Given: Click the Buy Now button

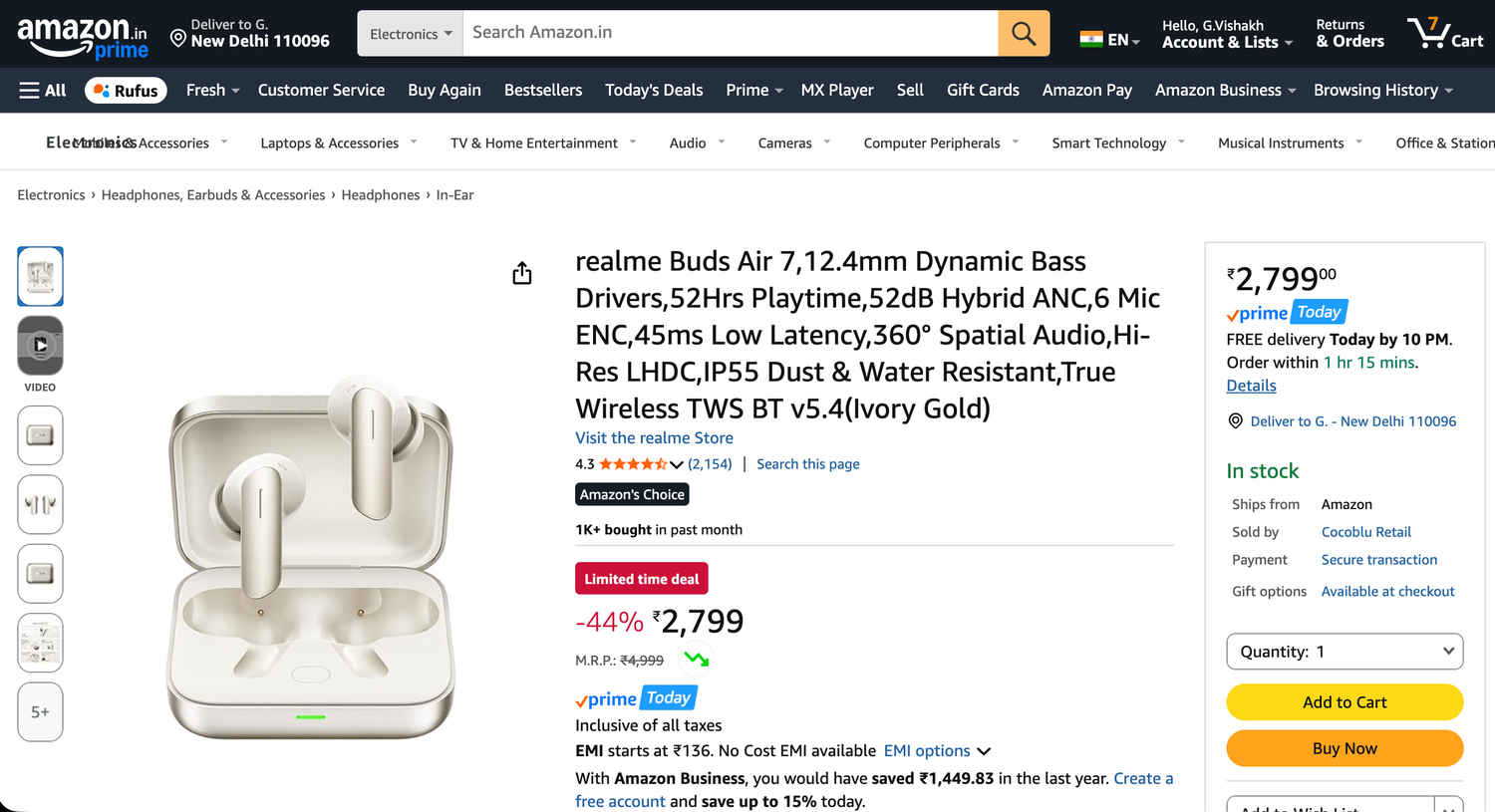Looking at the screenshot, I should click(1345, 748).
